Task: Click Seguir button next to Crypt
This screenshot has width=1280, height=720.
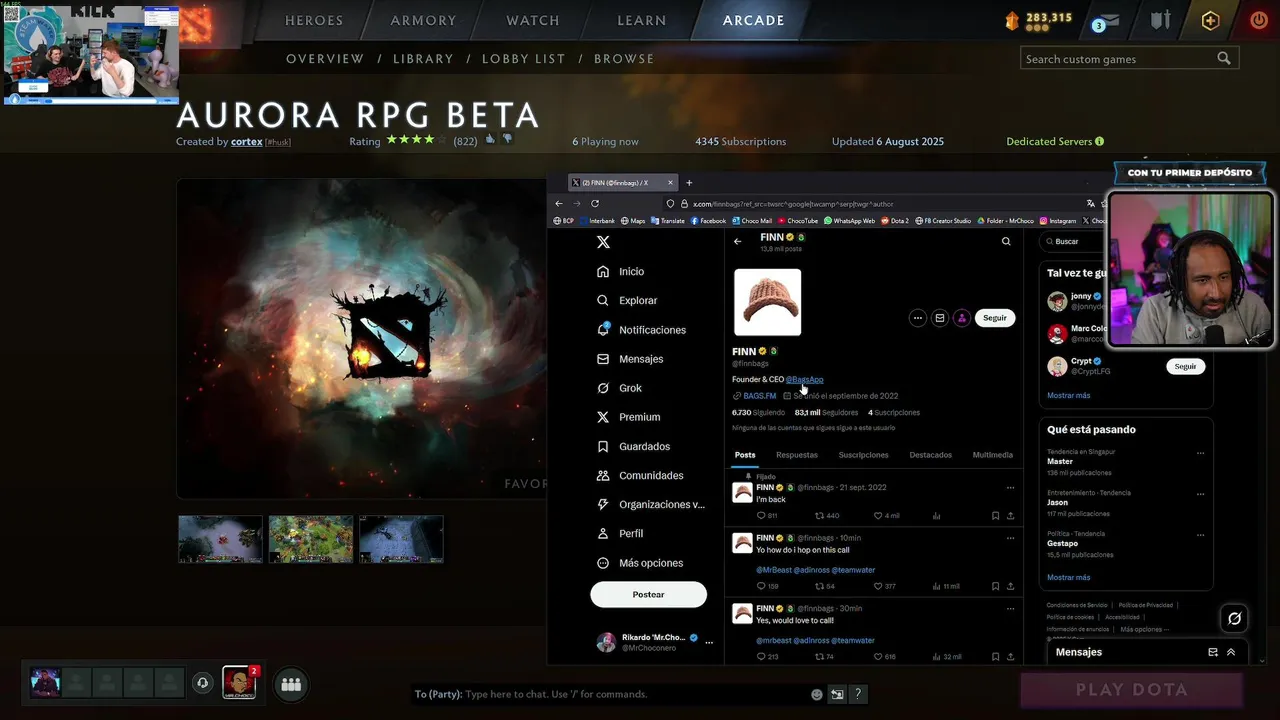Action: tap(1185, 367)
